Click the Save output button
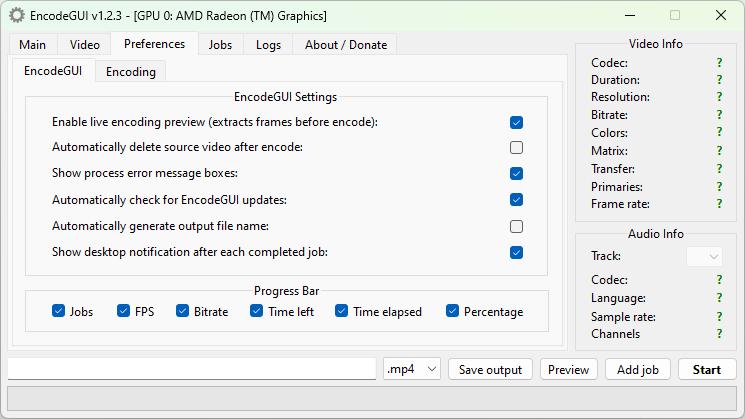The image size is (745, 419). point(490,370)
